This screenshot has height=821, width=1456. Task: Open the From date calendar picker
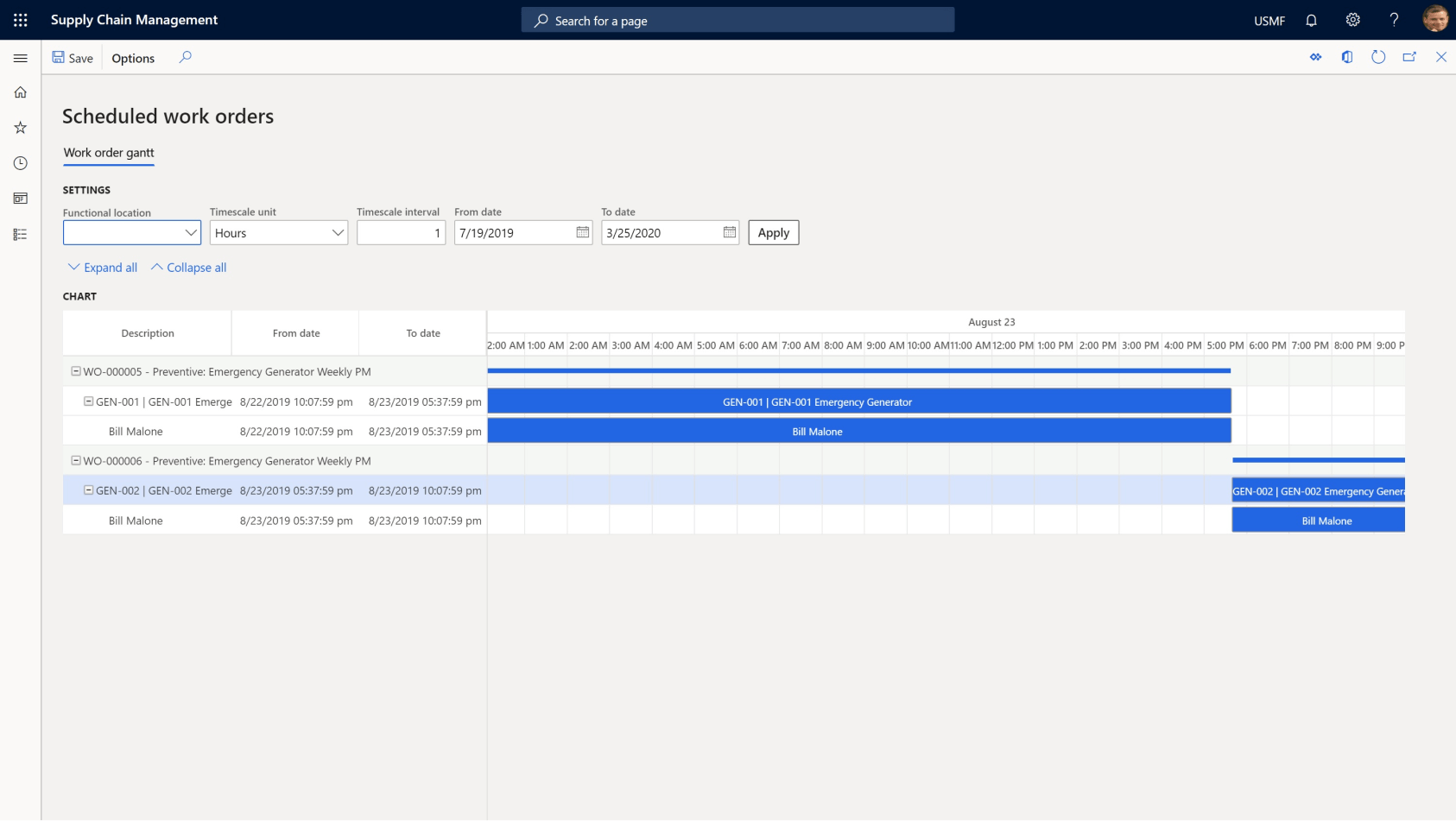(x=583, y=232)
